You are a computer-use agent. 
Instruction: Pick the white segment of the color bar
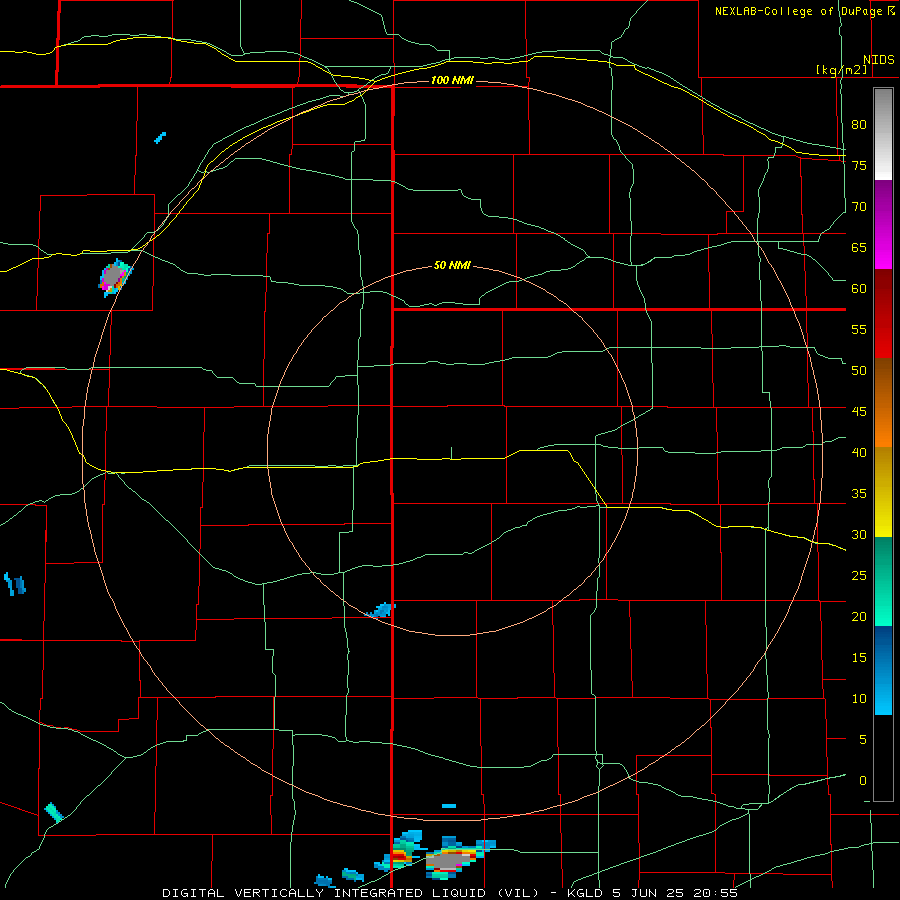point(883,168)
